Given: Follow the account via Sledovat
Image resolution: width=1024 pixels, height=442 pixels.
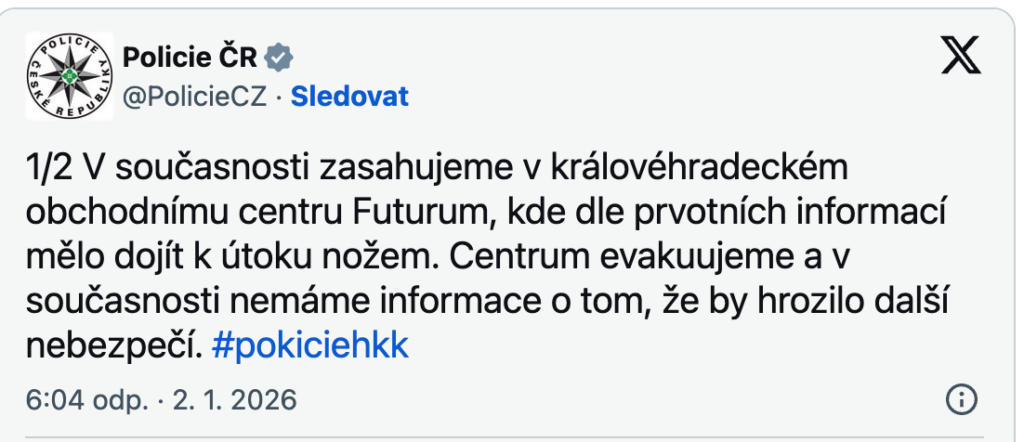Looking at the screenshot, I should [350, 96].
